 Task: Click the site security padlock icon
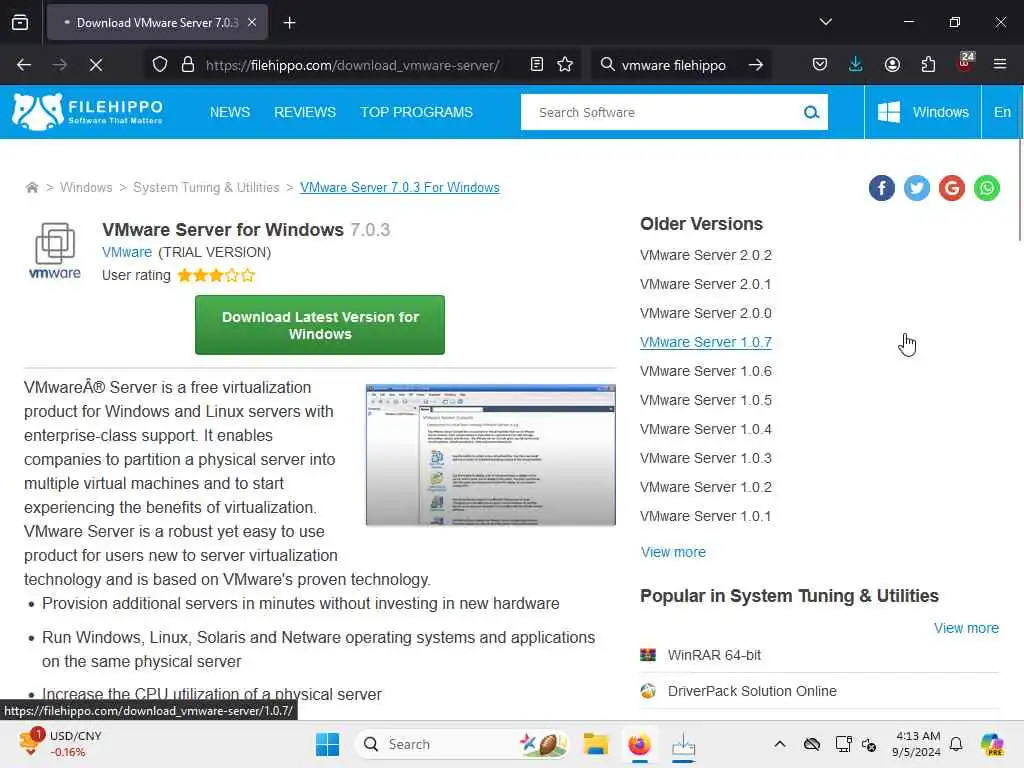tap(187, 65)
